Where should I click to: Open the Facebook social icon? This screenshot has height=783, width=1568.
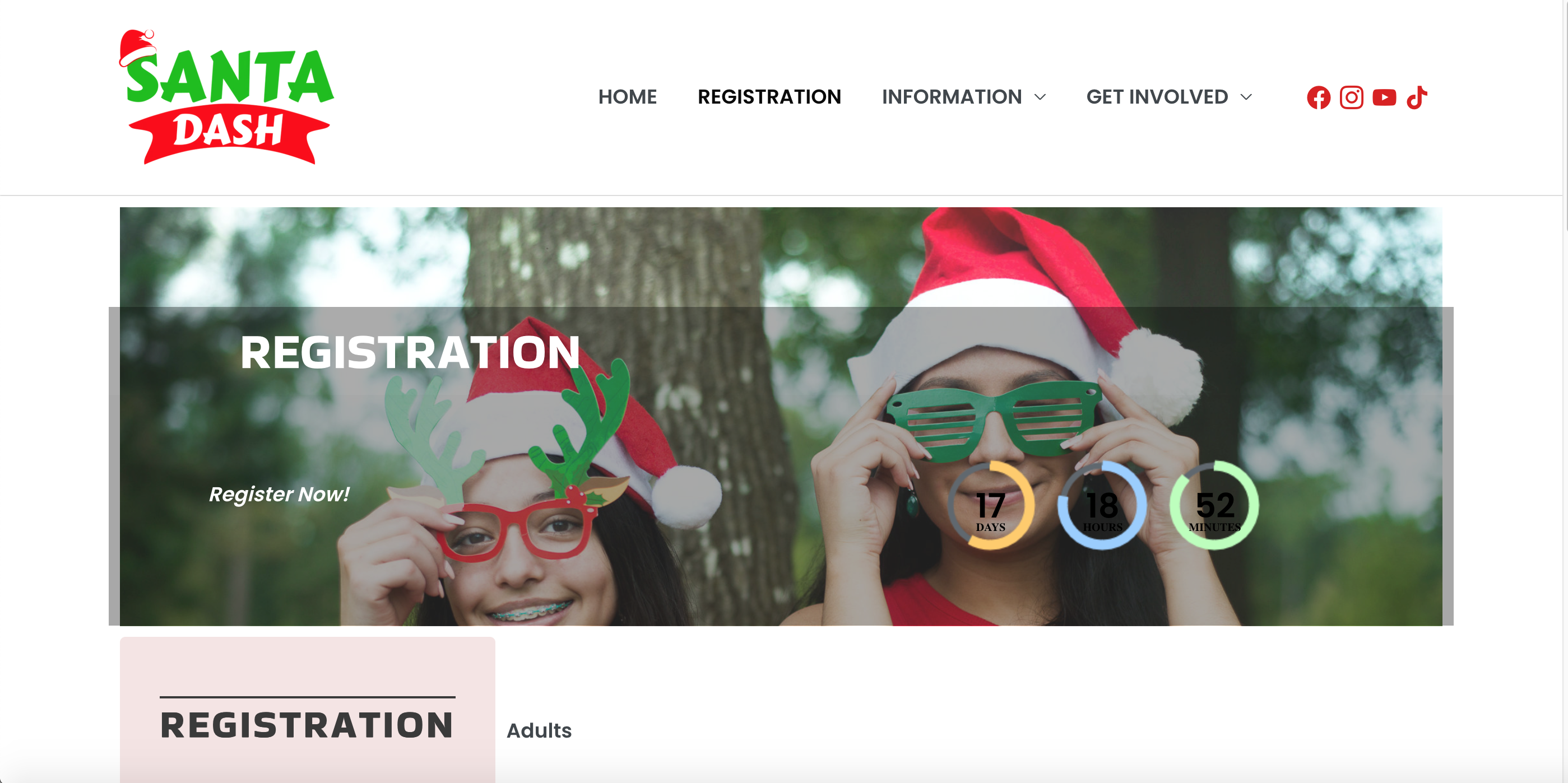pyautogui.click(x=1319, y=97)
